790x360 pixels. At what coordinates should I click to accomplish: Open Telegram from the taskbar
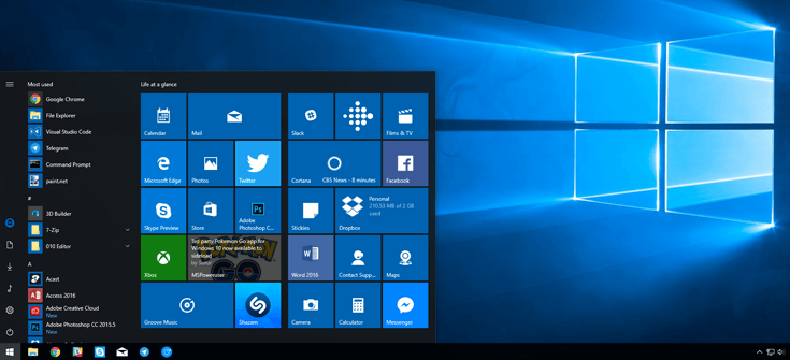click(144, 352)
